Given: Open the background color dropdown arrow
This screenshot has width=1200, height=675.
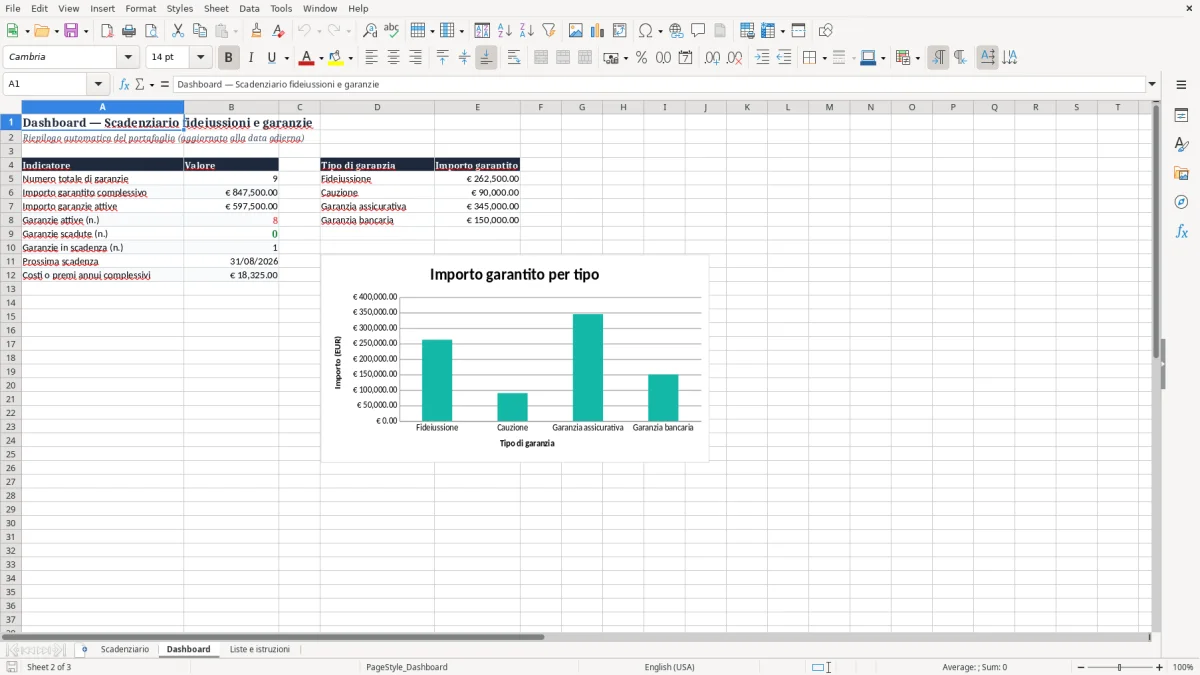Looking at the screenshot, I should [351, 58].
